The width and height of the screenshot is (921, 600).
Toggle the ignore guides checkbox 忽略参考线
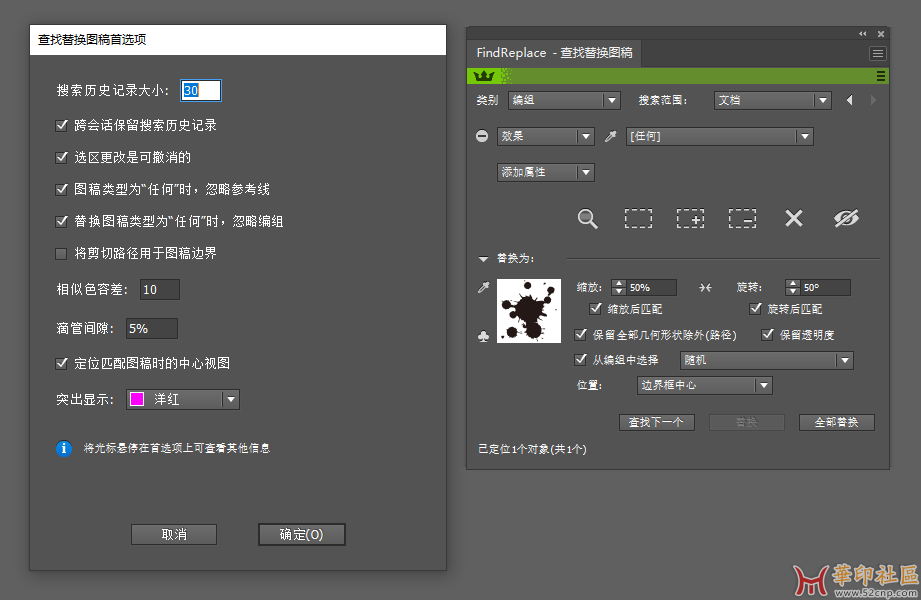click(x=61, y=189)
